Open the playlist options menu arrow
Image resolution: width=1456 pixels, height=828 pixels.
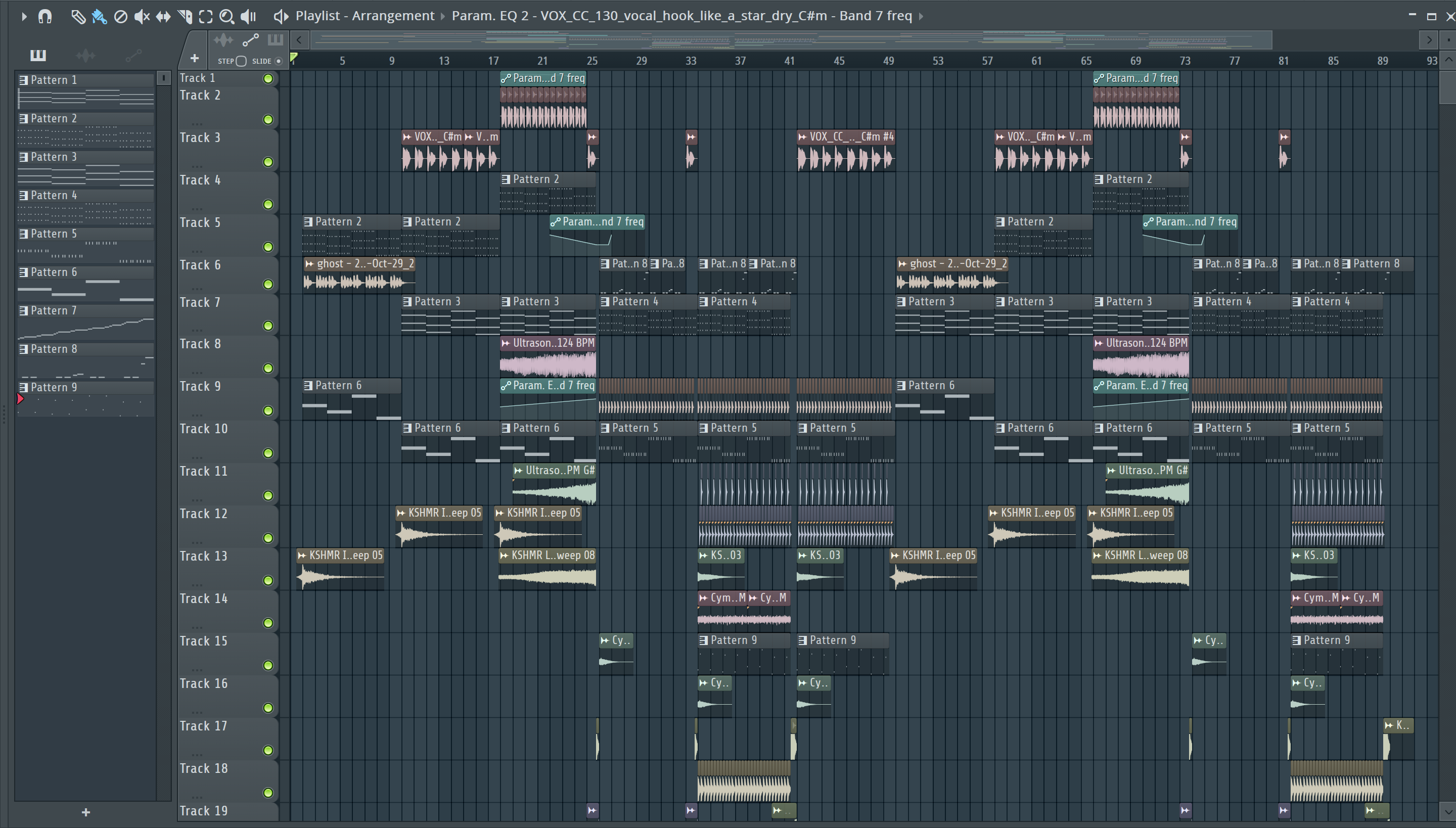(24, 17)
